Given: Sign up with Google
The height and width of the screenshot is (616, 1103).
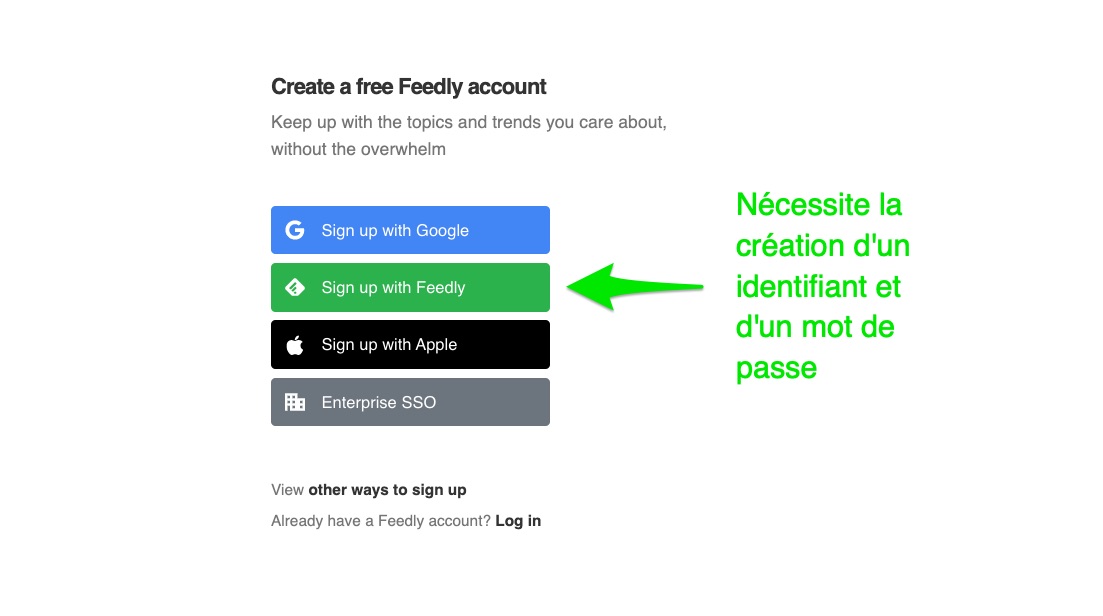Looking at the screenshot, I should coord(410,231).
